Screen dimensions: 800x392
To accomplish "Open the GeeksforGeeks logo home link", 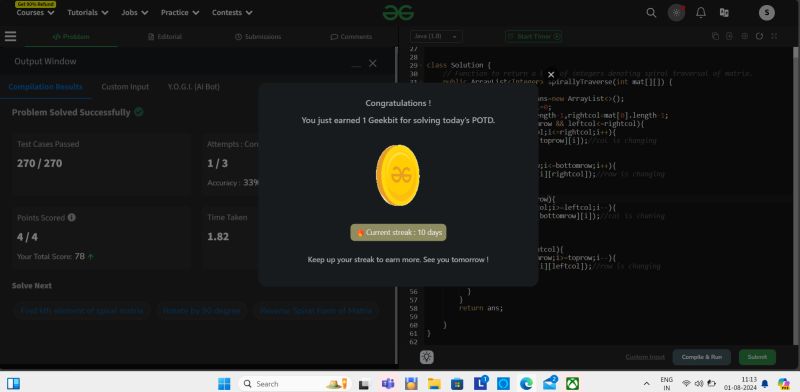I will click(x=398, y=13).
